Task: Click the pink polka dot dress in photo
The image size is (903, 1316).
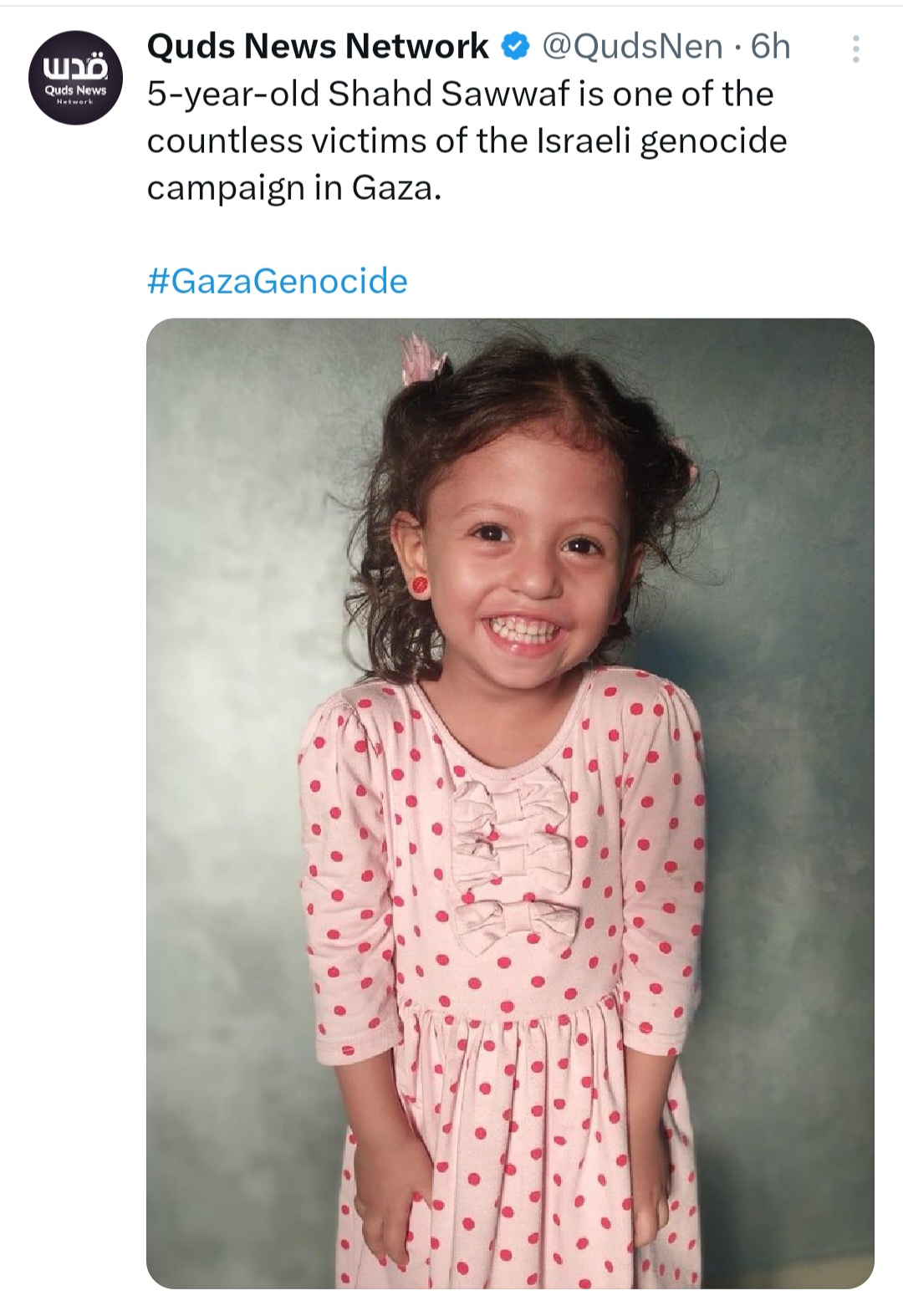Action: pos(510,1087)
